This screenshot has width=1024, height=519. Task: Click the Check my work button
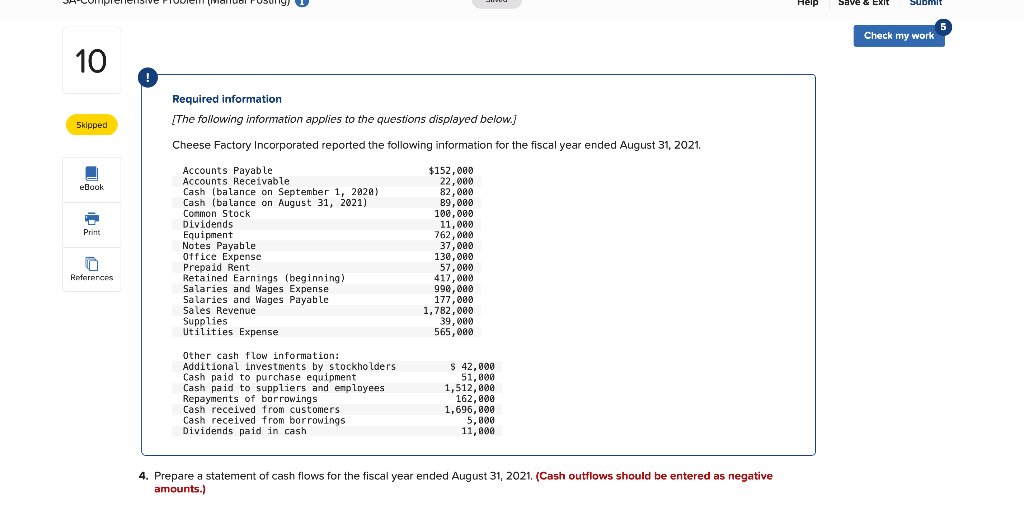[899, 35]
